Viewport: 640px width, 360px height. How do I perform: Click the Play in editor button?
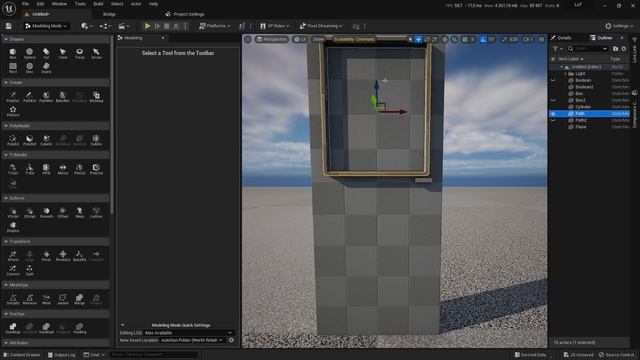[x=147, y=26]
